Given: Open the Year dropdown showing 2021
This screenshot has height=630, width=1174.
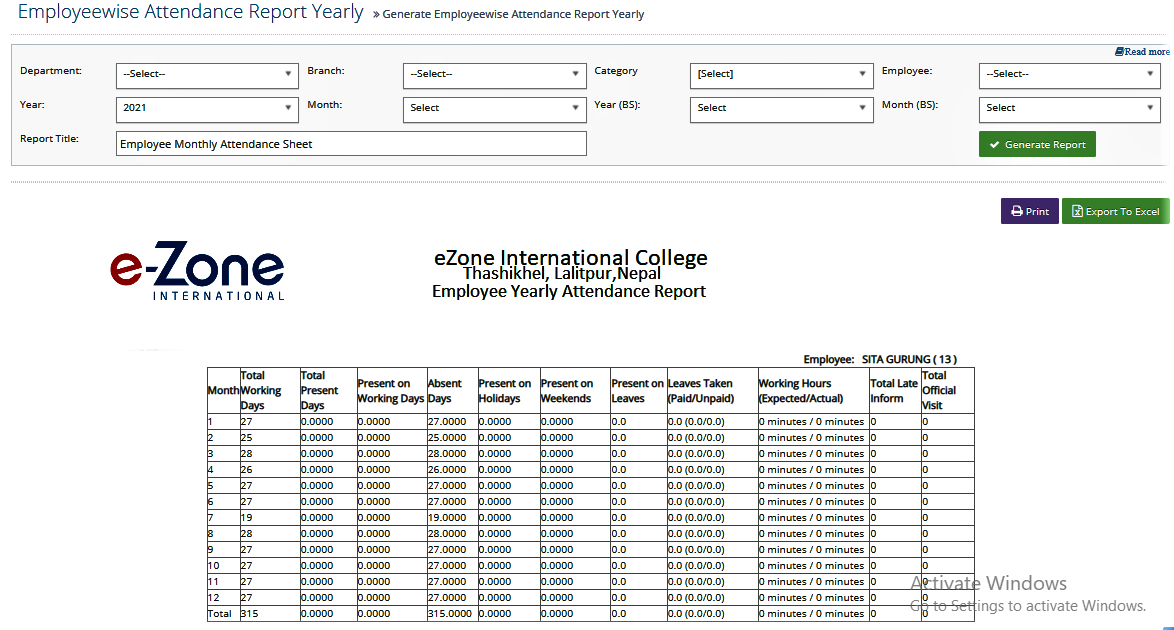Looking at the screenshot, I should coord(207,108).
